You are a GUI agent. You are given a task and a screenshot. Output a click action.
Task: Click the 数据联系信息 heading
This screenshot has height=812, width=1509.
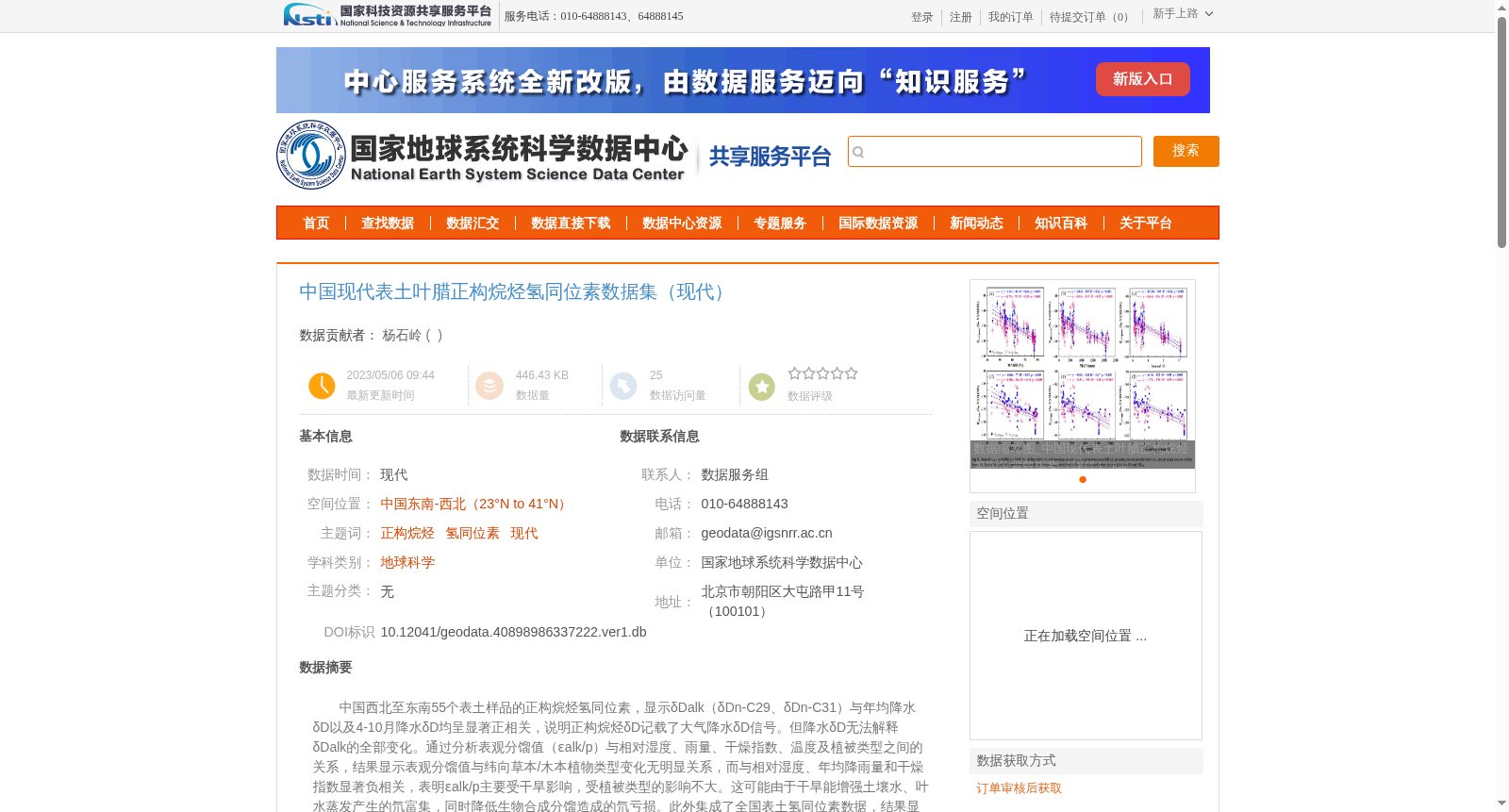tap(659, 436)
